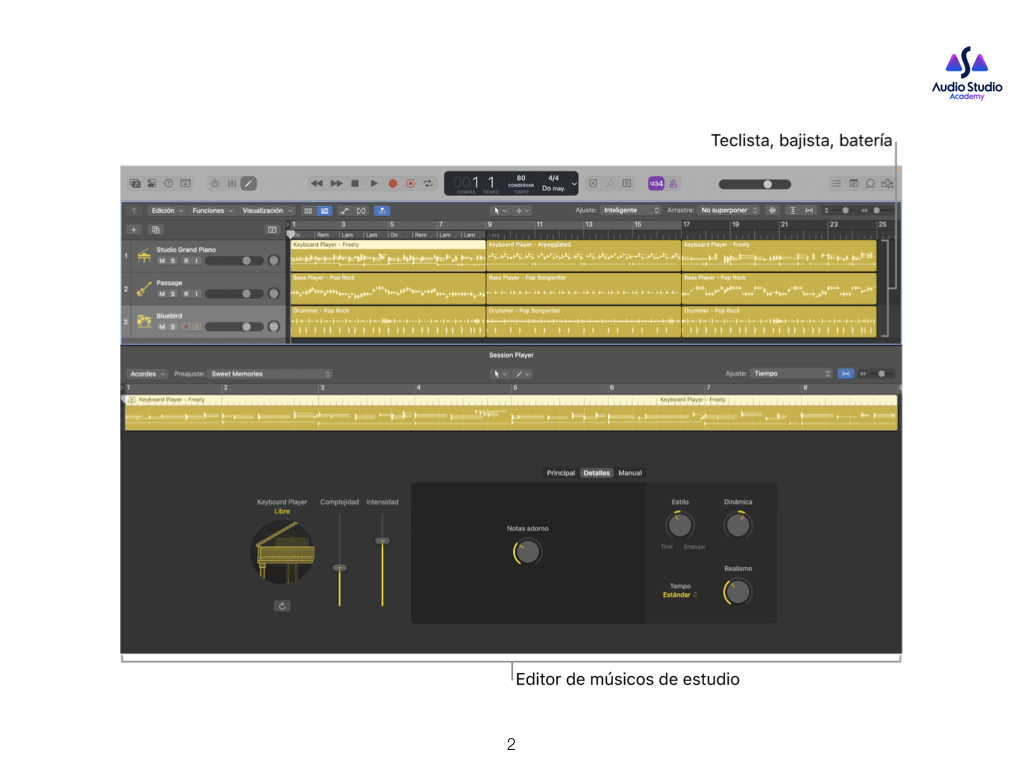
Task: Open Ajuste Inteligente snap popup
Action: tap(631, 210)
